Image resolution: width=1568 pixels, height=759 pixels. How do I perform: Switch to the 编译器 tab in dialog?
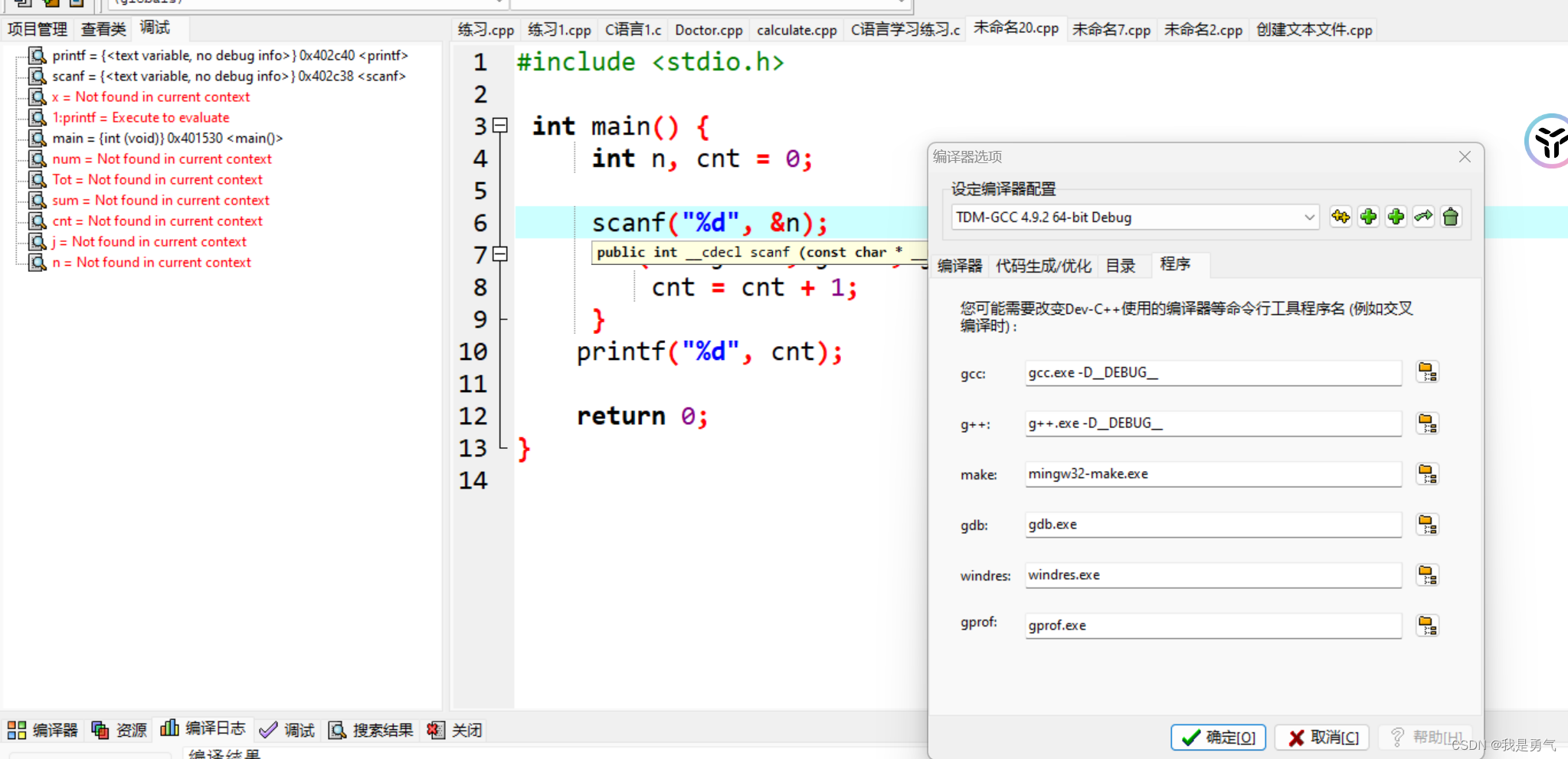[959, 266]
